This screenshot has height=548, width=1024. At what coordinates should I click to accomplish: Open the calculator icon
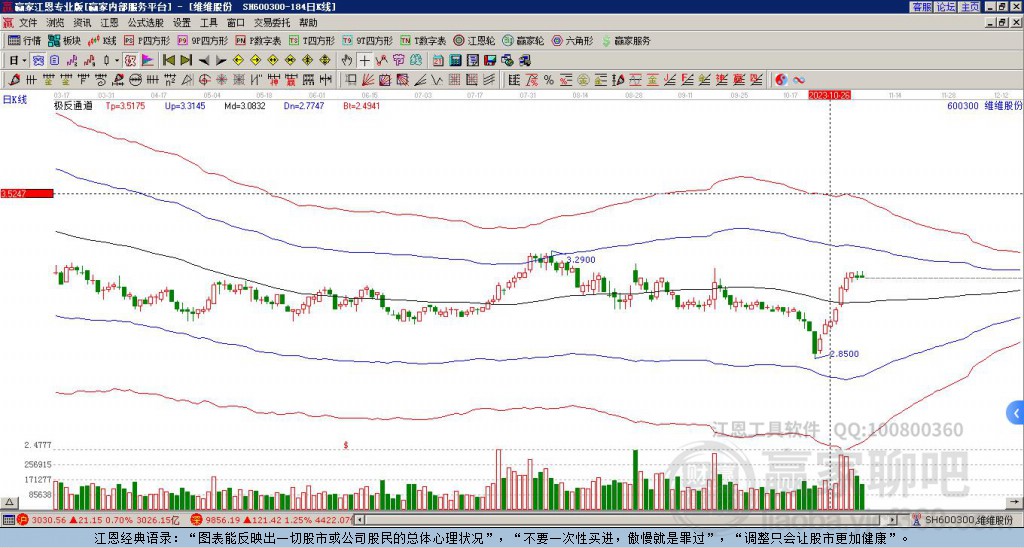(455, 60)
